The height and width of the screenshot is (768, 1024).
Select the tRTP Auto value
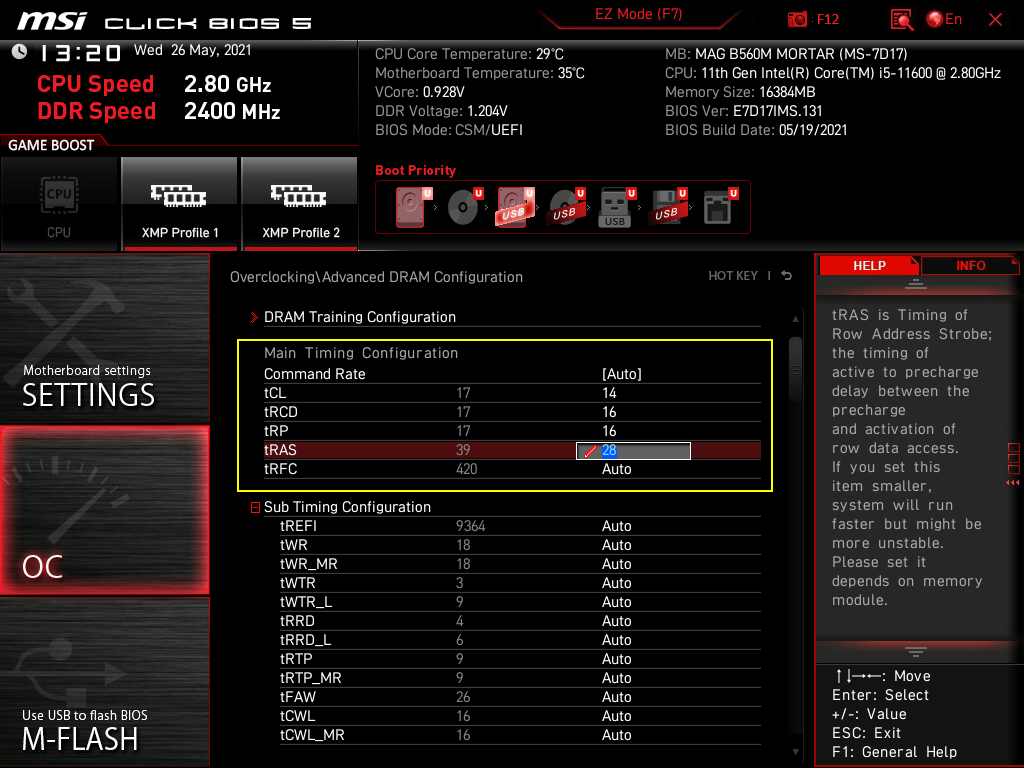pos(616,658)
